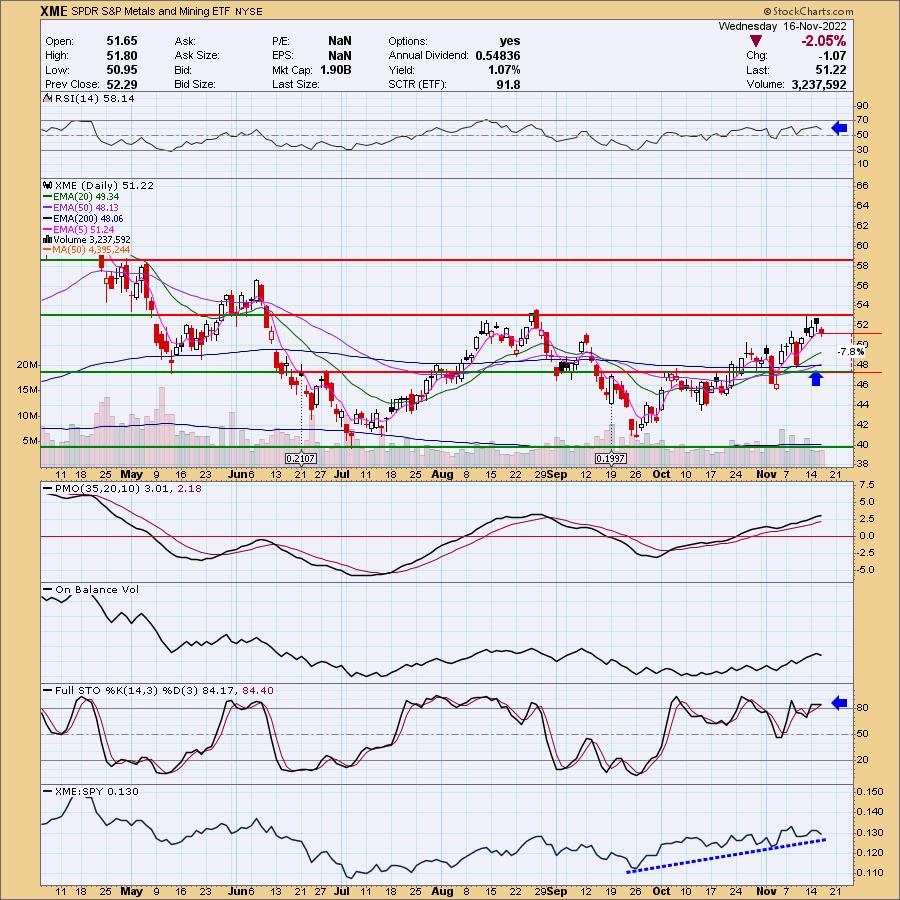Select the High price 51.80
Viewport: 900px width, 900px height.
[122, 55]
